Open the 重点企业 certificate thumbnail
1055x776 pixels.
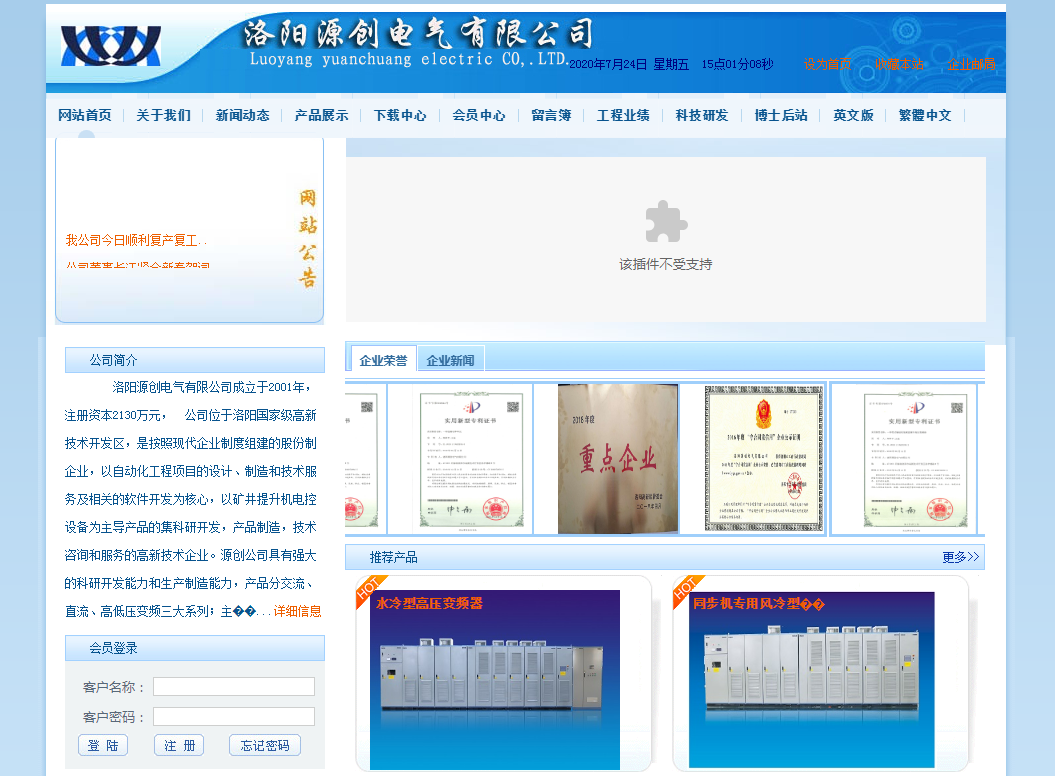coord(617,458)
